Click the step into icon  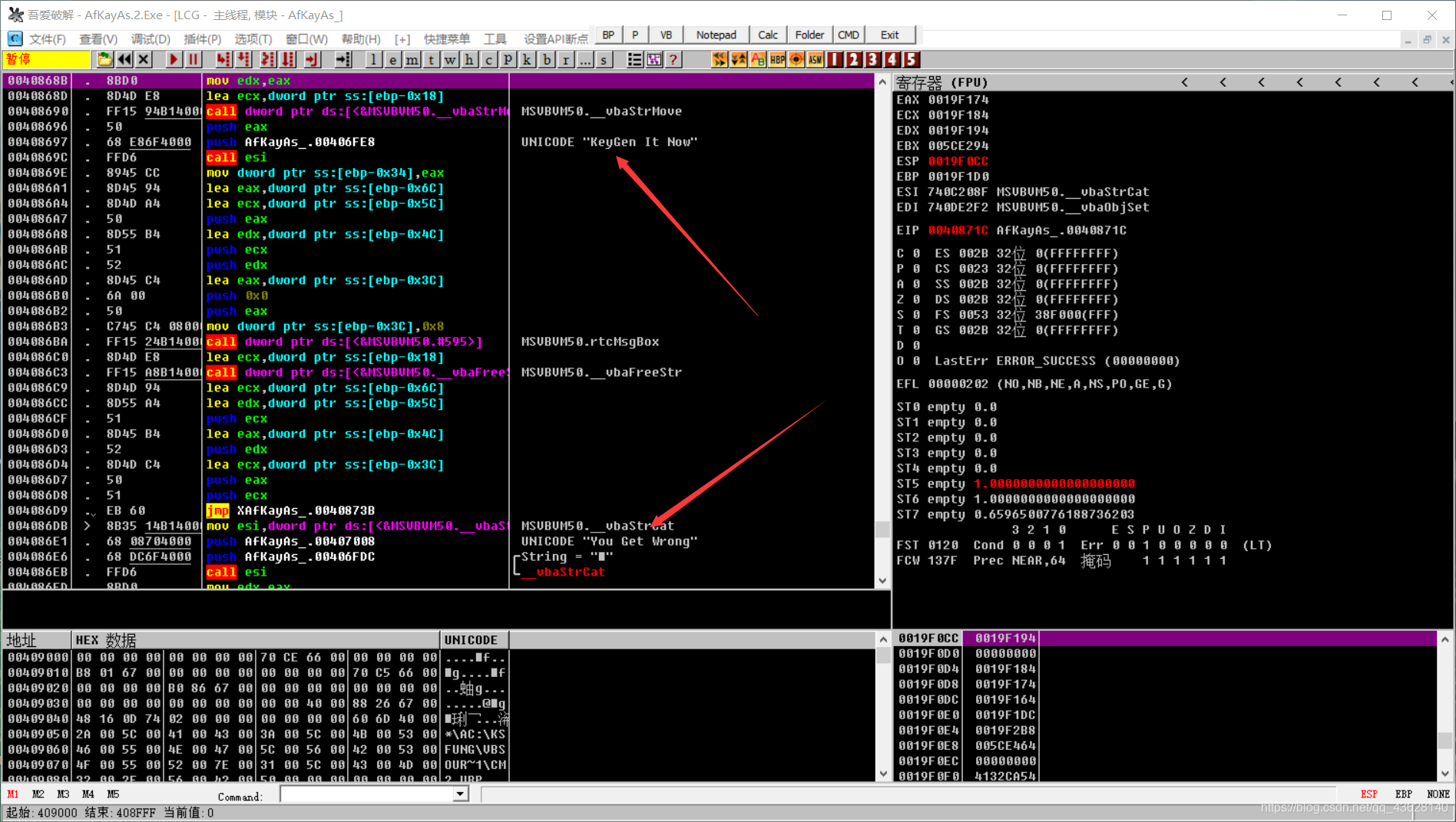(x=223, y=60)
